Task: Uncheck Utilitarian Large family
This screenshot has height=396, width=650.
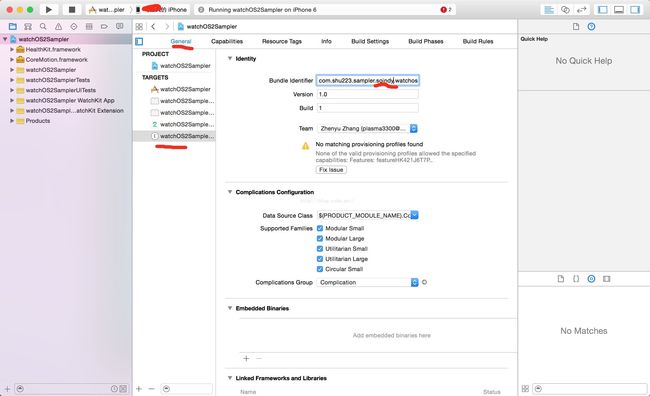Action: [320, 259]
